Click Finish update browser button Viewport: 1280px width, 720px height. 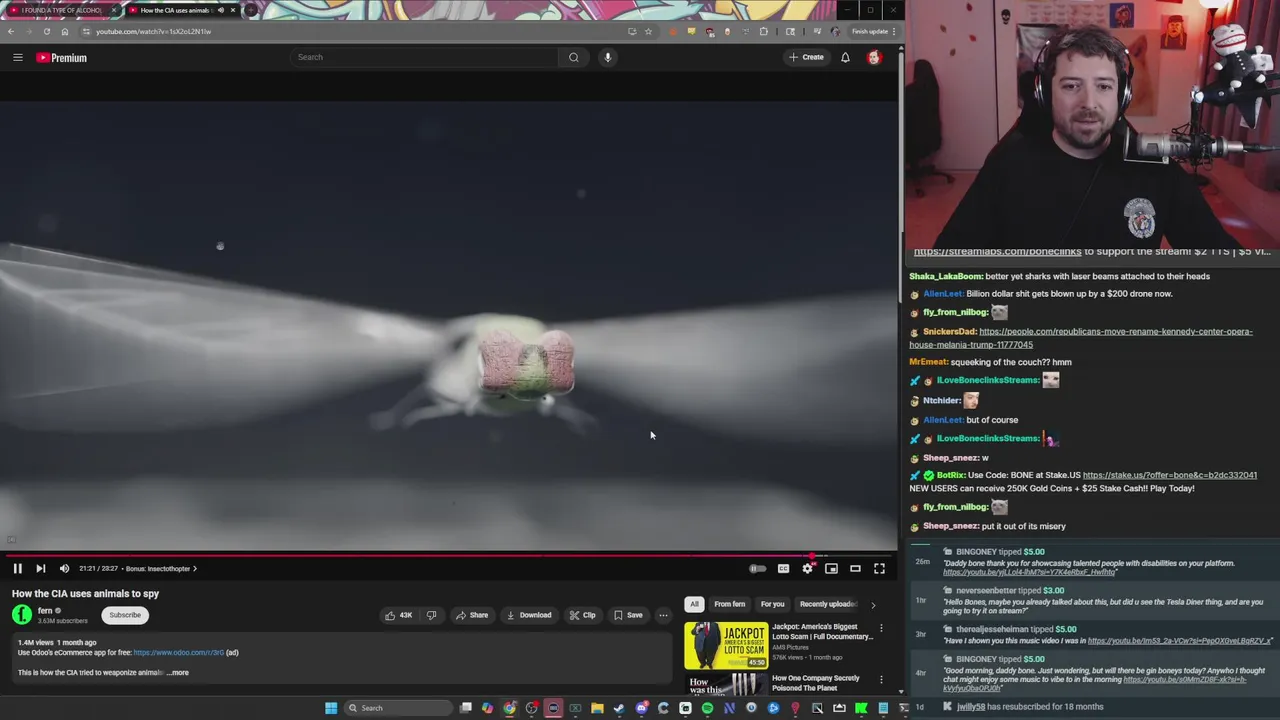[x=872, y=31]
